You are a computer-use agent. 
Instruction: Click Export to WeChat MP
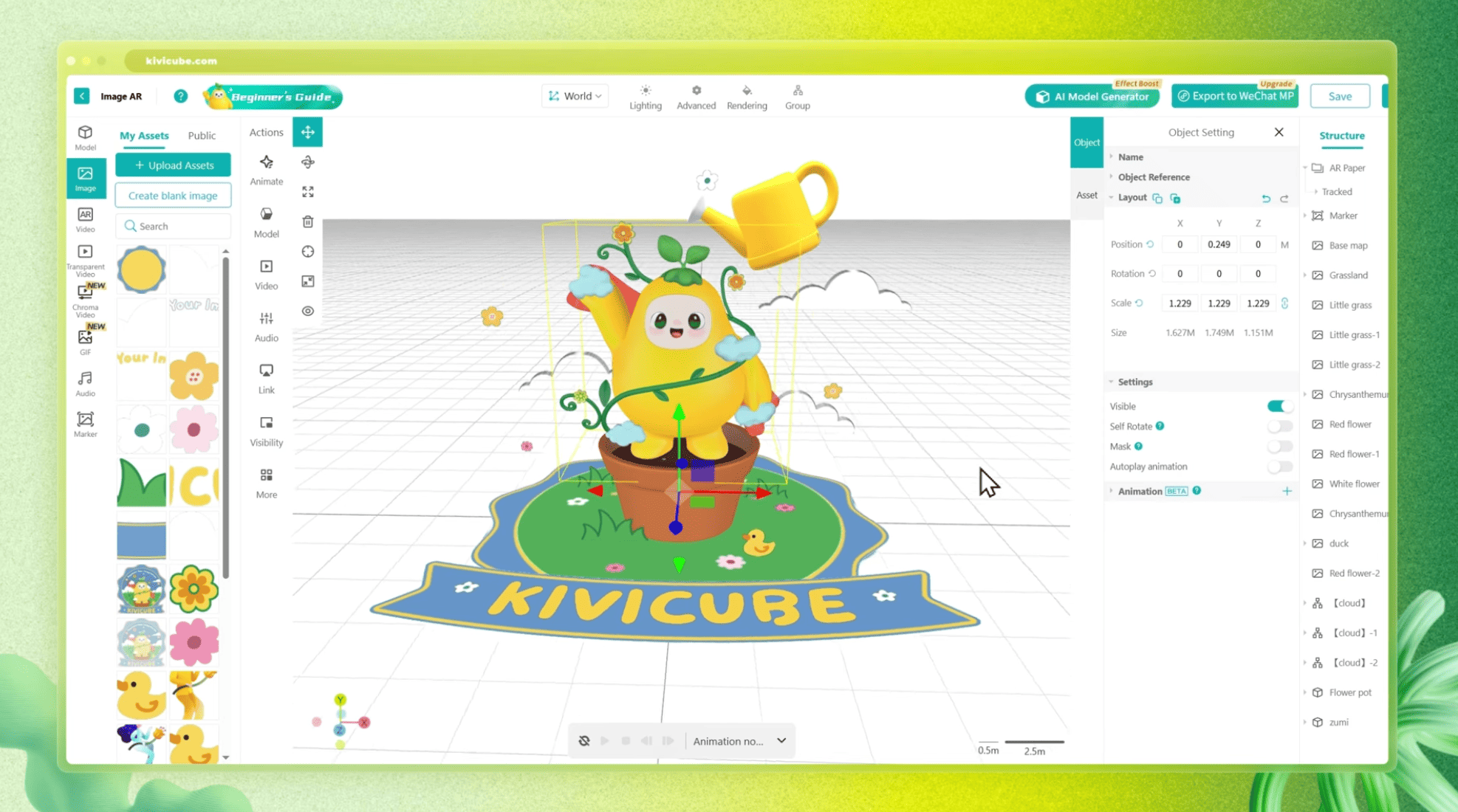tap(1234, 96)
